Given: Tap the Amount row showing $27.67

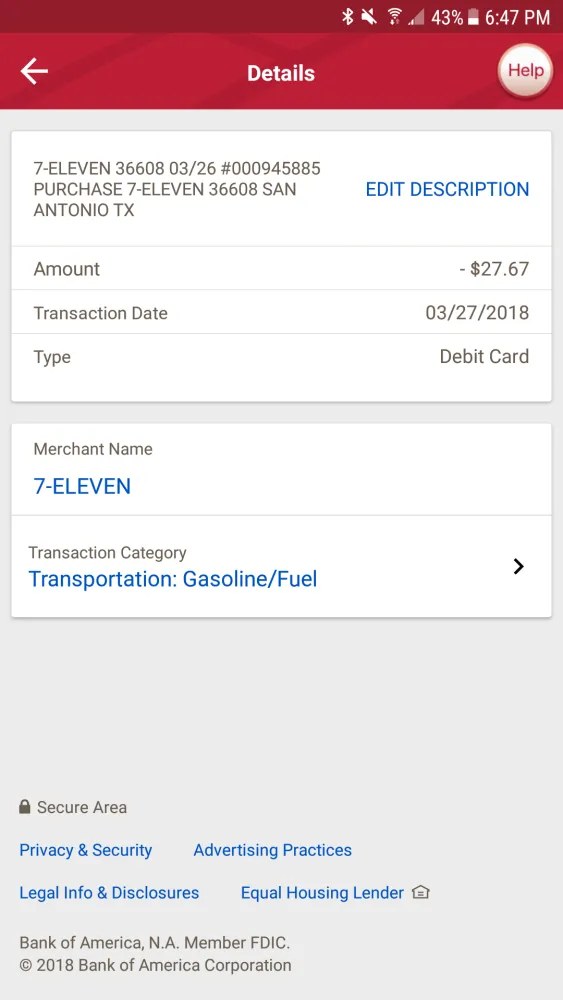Looking at the screenshot, I should point(281,268).
